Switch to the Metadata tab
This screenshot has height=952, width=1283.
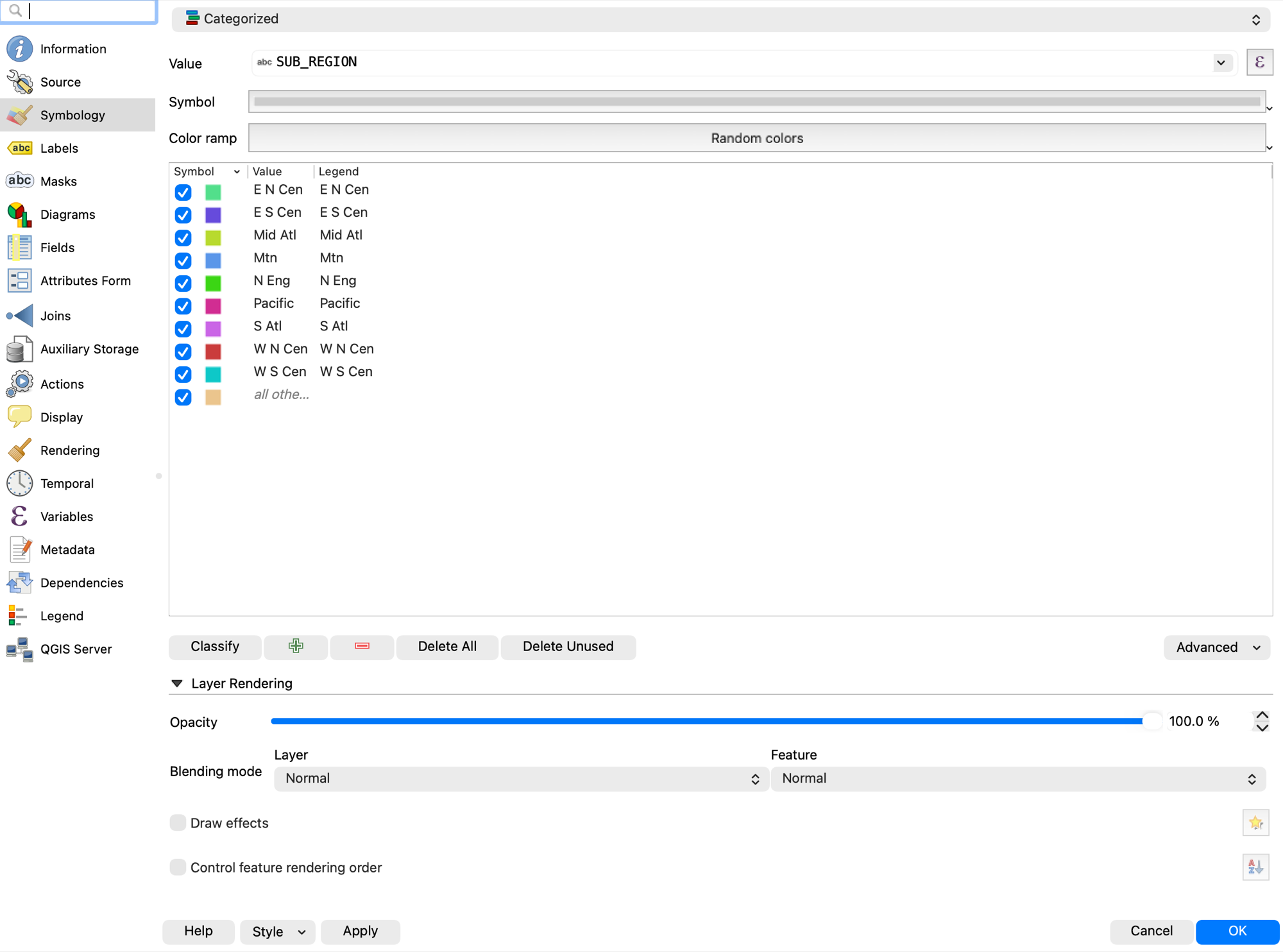click(x=78, y=550)
